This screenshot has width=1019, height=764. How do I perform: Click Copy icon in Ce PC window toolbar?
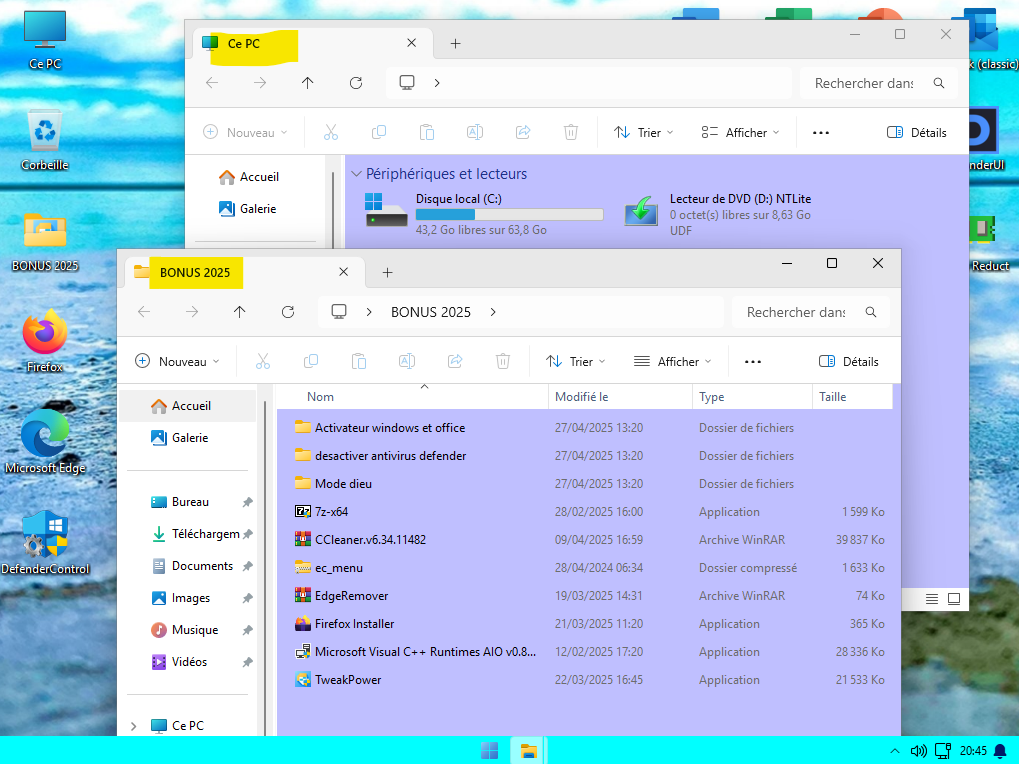[379, 133]
